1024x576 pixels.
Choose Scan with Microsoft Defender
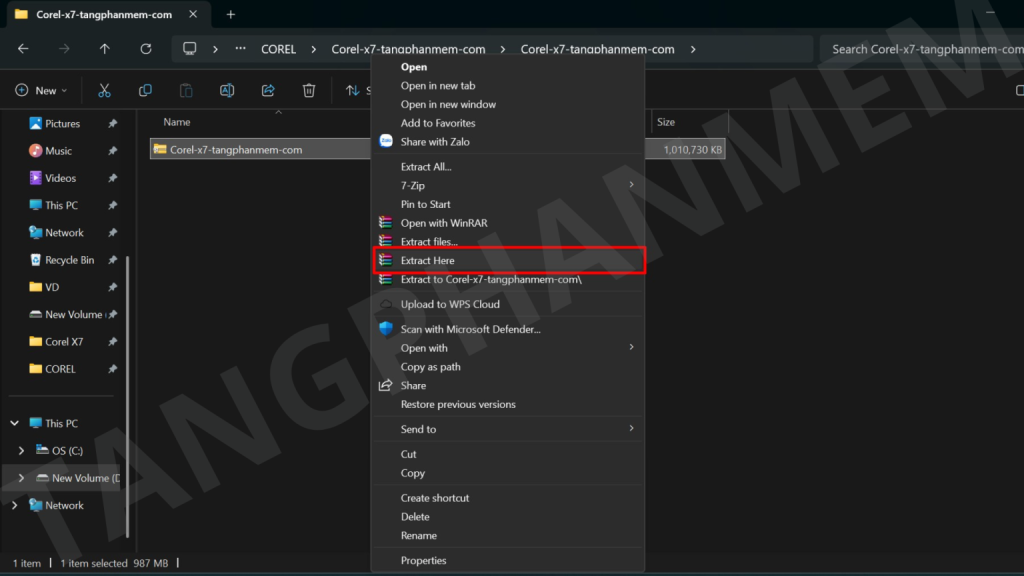point(470,329)
